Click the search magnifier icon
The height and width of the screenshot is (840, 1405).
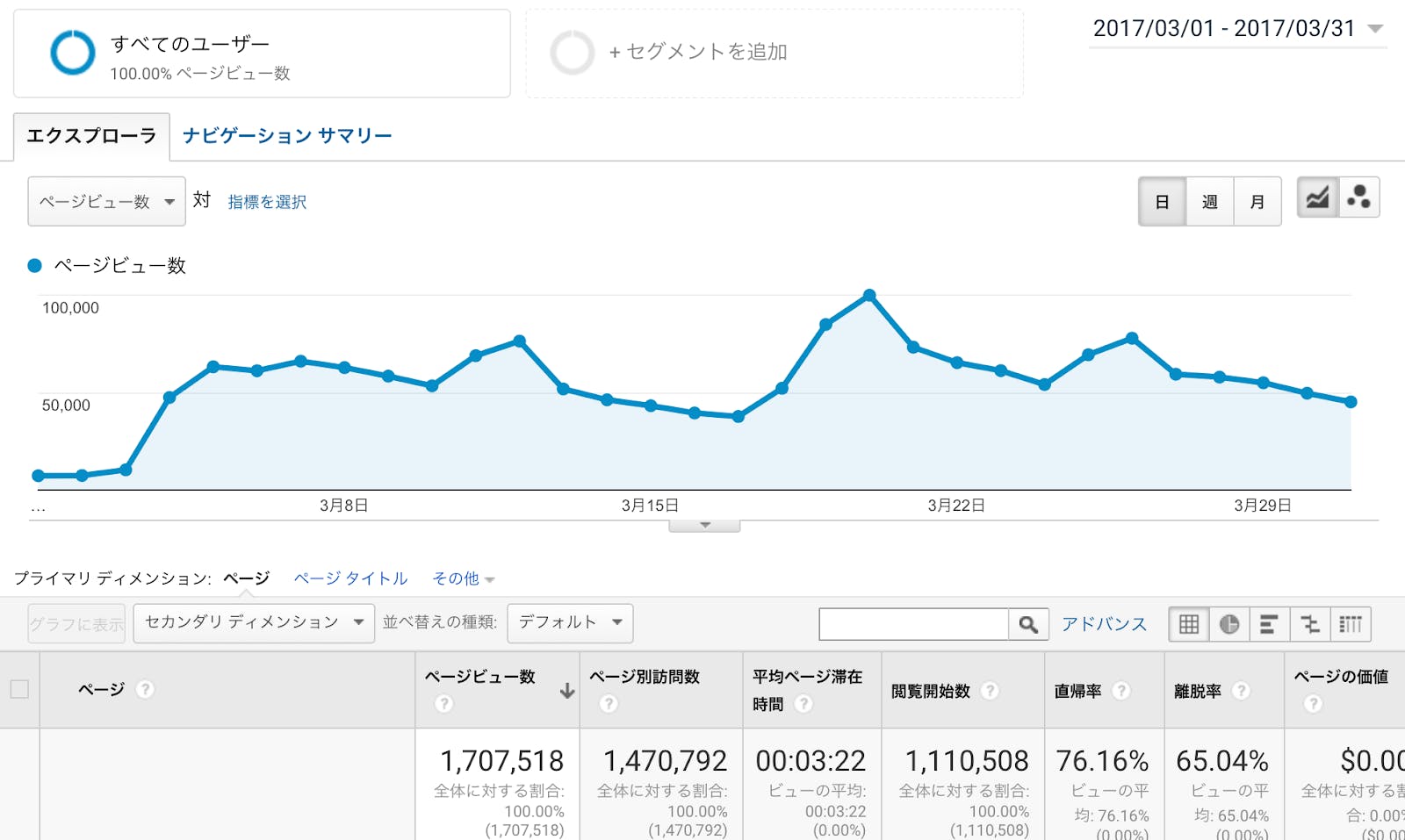[x=1028, y=624]
